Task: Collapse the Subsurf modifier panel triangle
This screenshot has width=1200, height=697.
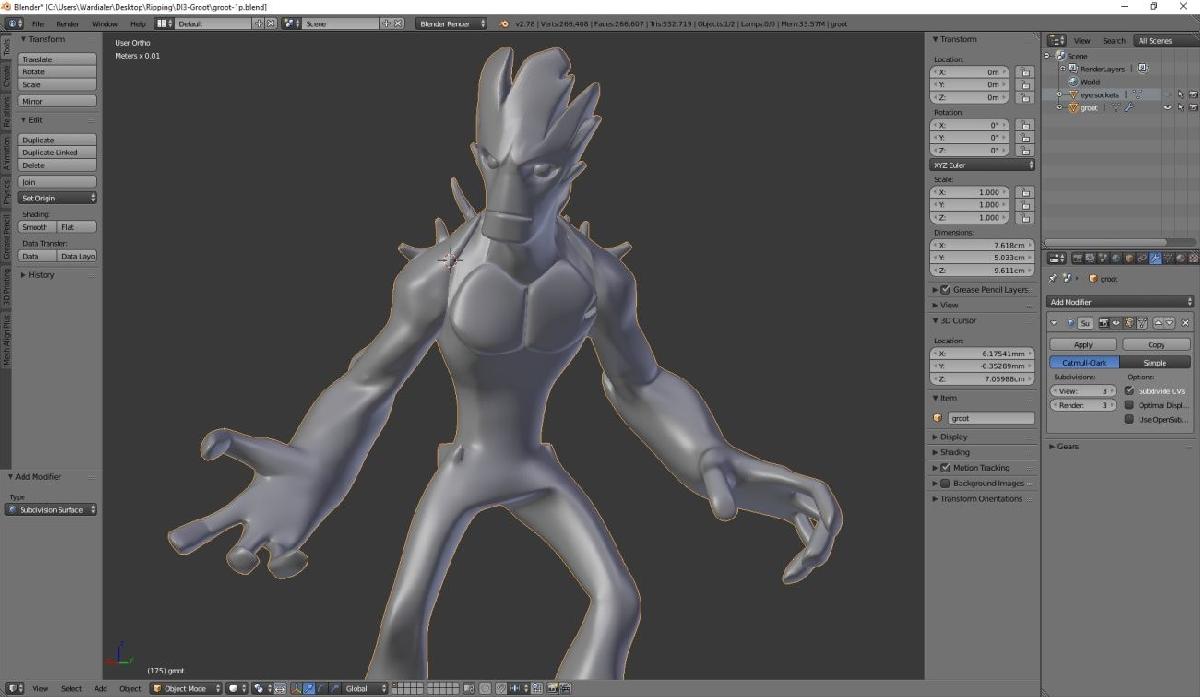Action: [x=1054, y=323]
